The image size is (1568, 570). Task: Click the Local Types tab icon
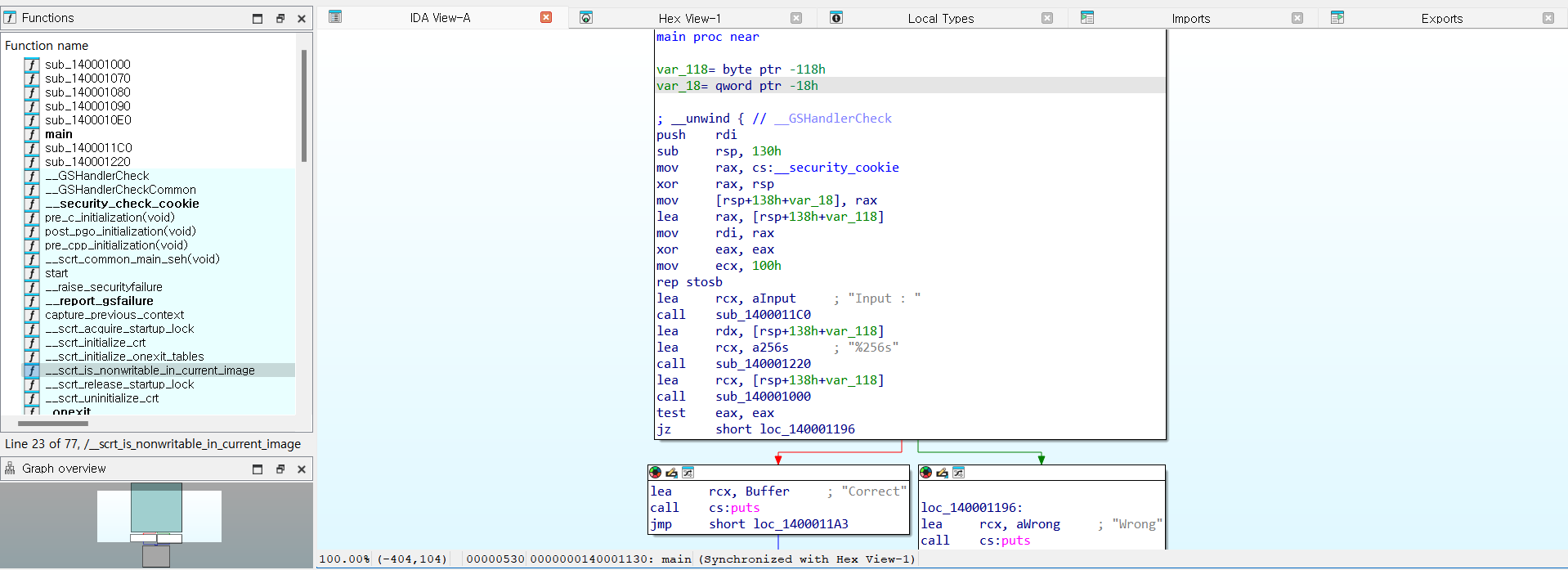coord(836,18)
